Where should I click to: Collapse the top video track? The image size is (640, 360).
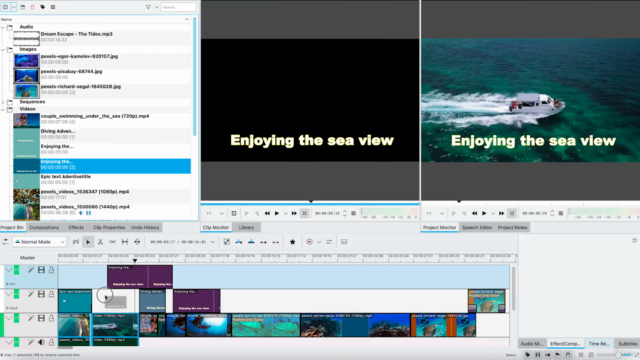[x=9, y=270]
